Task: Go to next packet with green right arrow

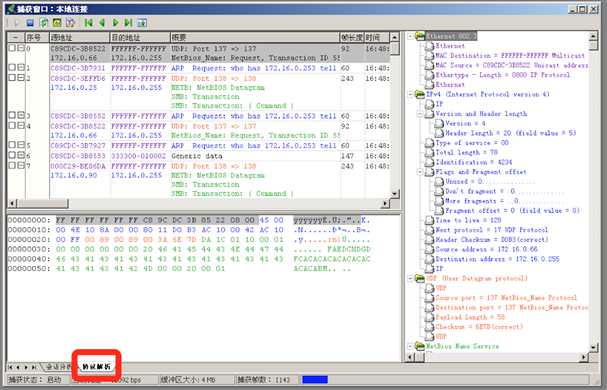Action: [115, 23]
